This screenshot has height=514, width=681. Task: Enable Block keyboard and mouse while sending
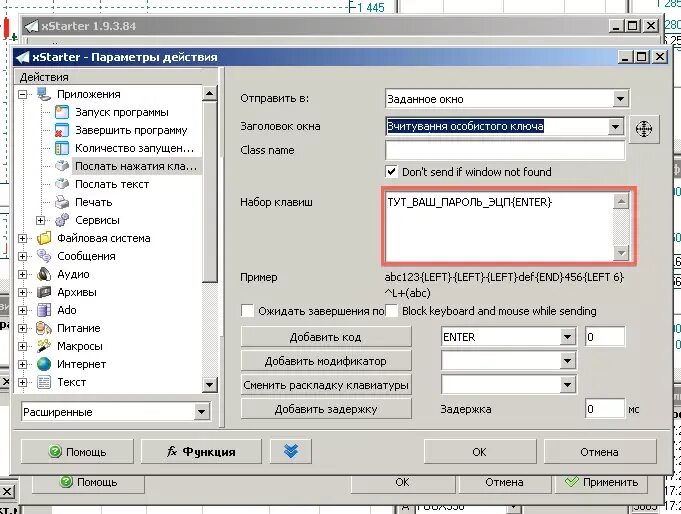click(x=391, y=311)
